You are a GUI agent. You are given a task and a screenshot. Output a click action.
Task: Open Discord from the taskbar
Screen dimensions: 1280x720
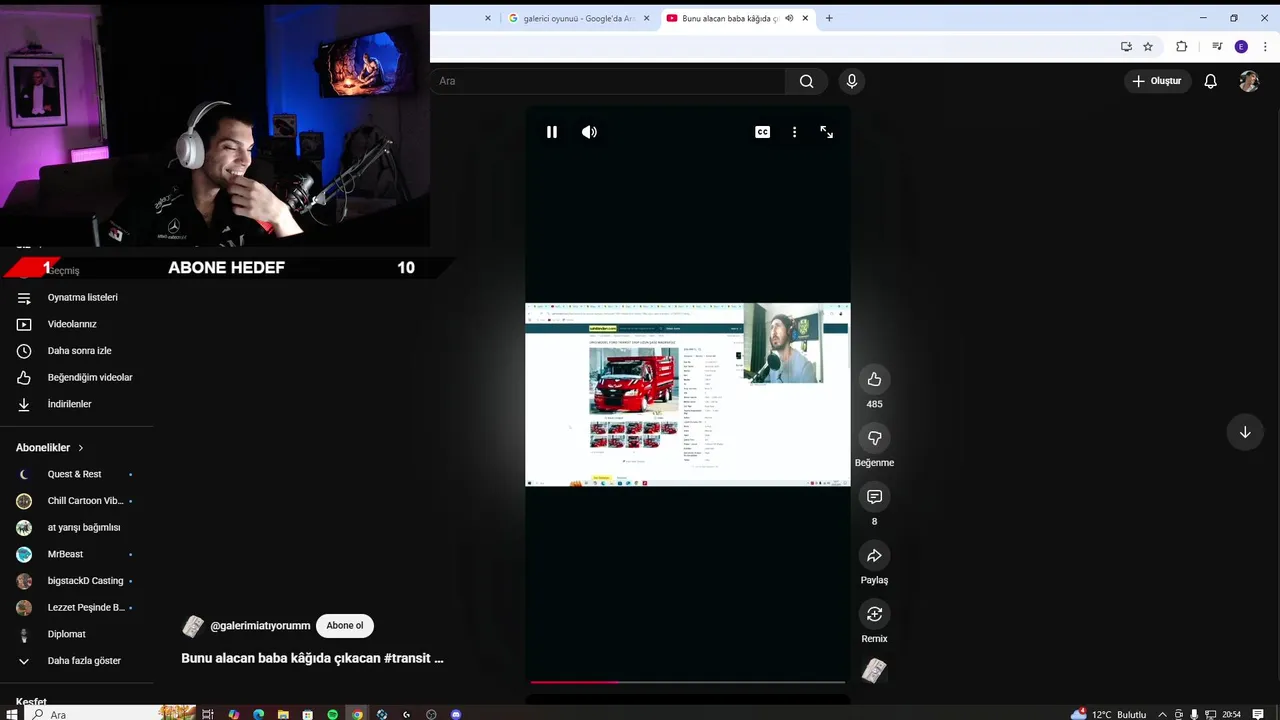coord(456,714)
